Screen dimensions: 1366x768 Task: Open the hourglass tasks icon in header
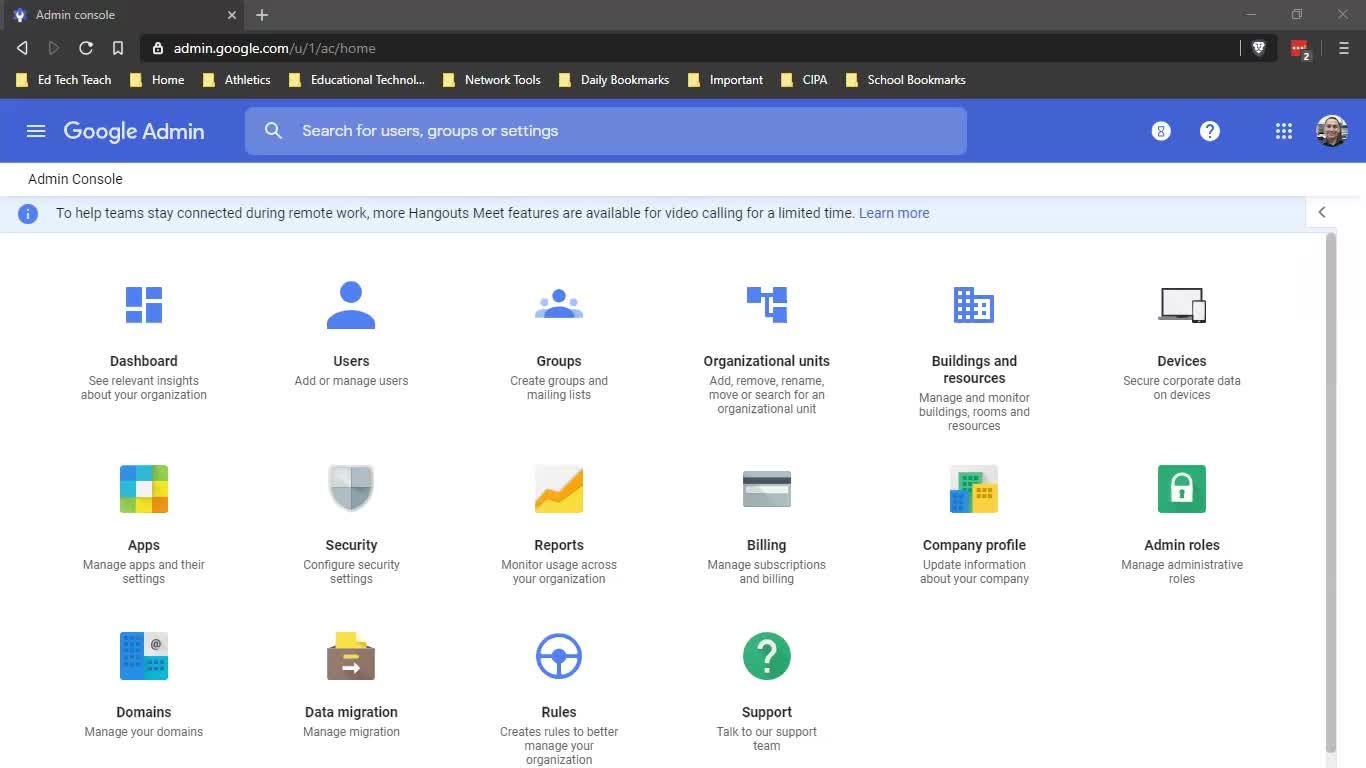(1161, 131)
